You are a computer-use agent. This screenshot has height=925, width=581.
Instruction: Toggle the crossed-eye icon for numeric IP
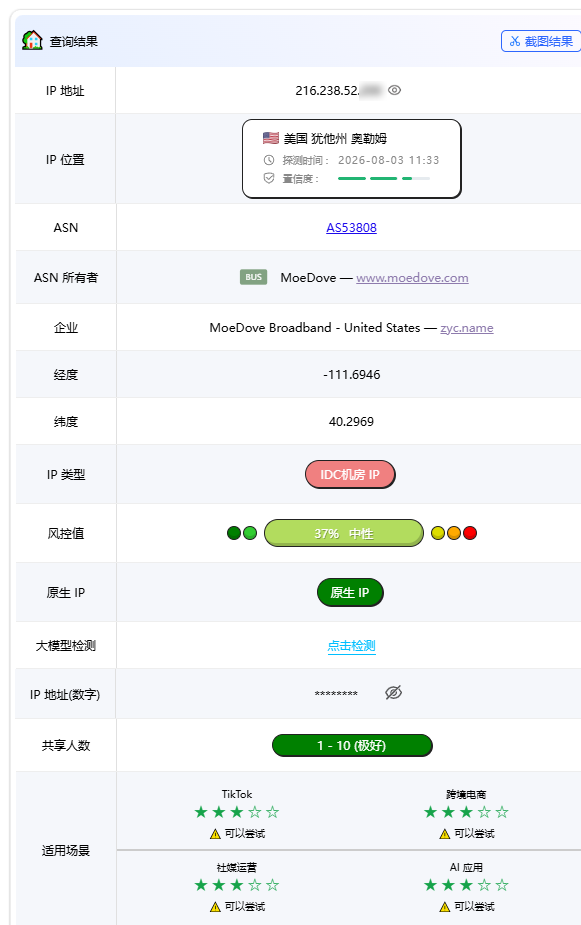tap(393, 693)
